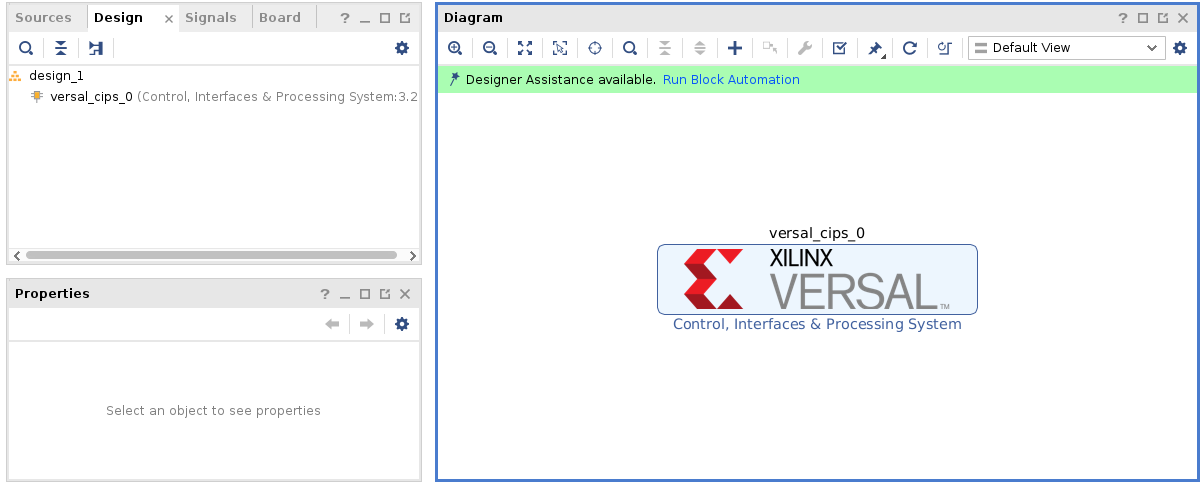The image size is (1204, 488).
Task: Validate the design with the checkmark icon
Action: (840, 48)
